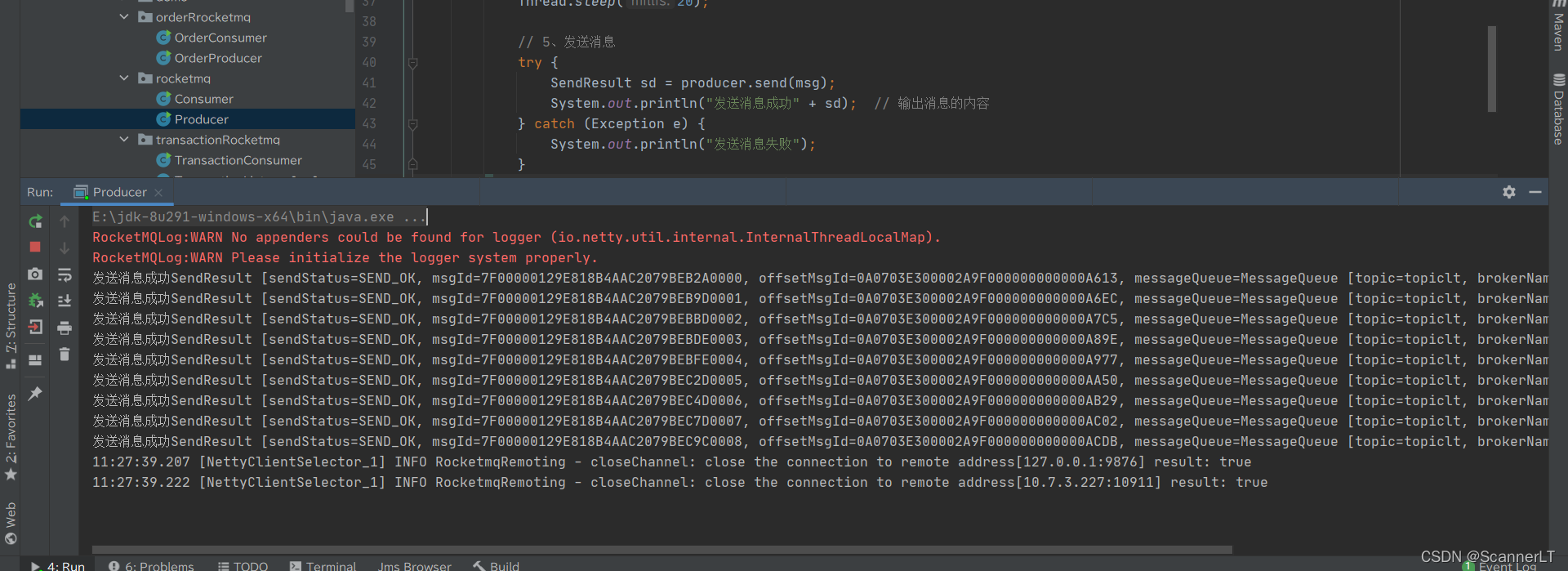Open the Web side panel

[x=11, y=523]
